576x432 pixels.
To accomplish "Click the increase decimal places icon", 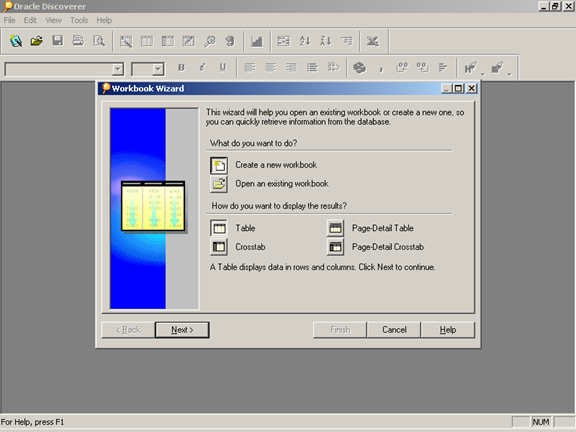I will tap(402, 68).
